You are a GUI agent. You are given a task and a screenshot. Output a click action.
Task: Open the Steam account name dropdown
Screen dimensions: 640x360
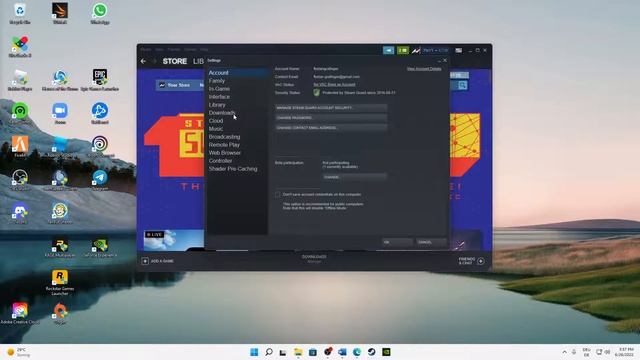click(435, 50)
